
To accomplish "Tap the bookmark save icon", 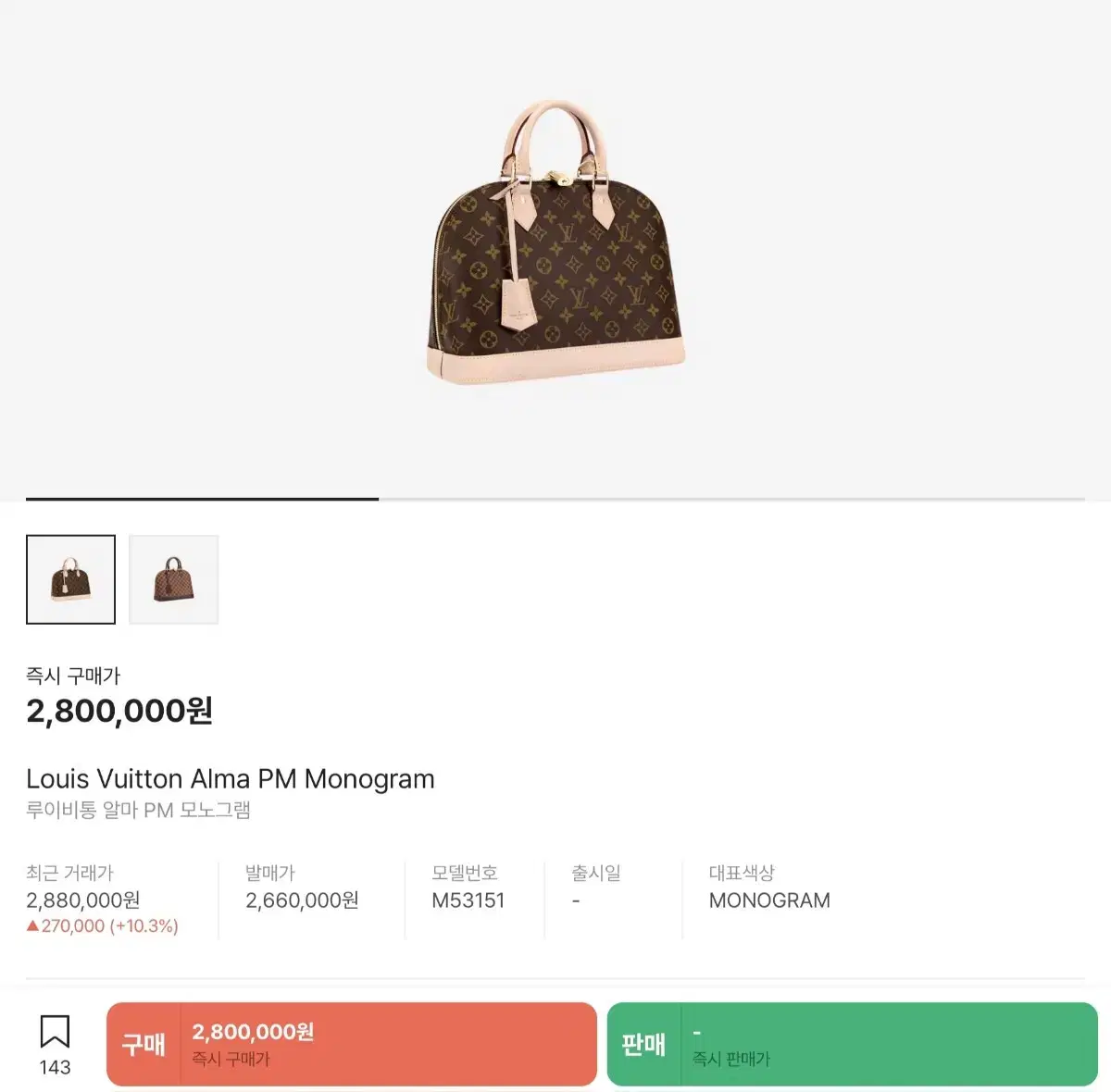I will pos(55,1031).
